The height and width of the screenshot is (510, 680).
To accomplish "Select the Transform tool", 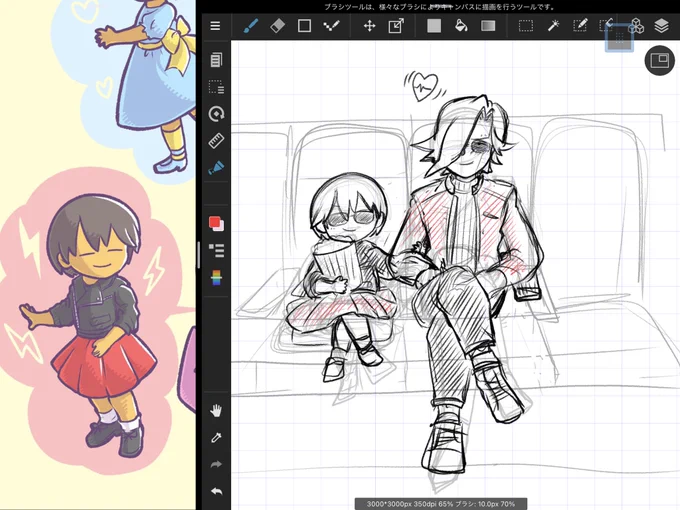I will 396,26.
